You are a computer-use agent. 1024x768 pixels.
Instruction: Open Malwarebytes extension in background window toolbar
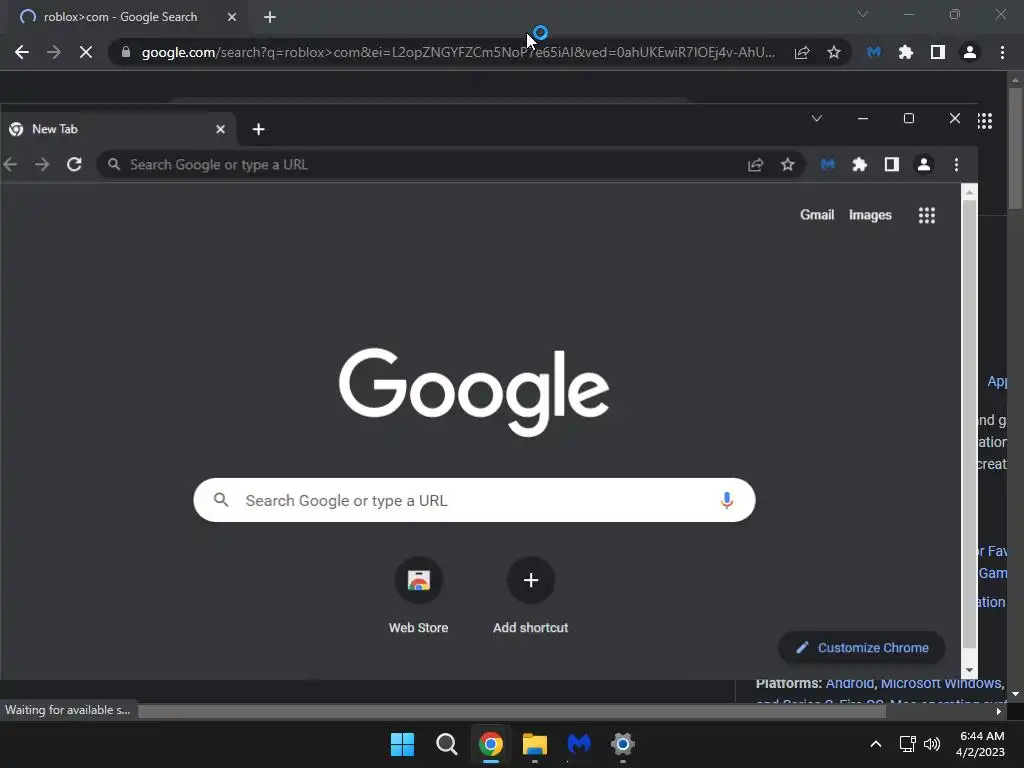click(x=874, y=52)
